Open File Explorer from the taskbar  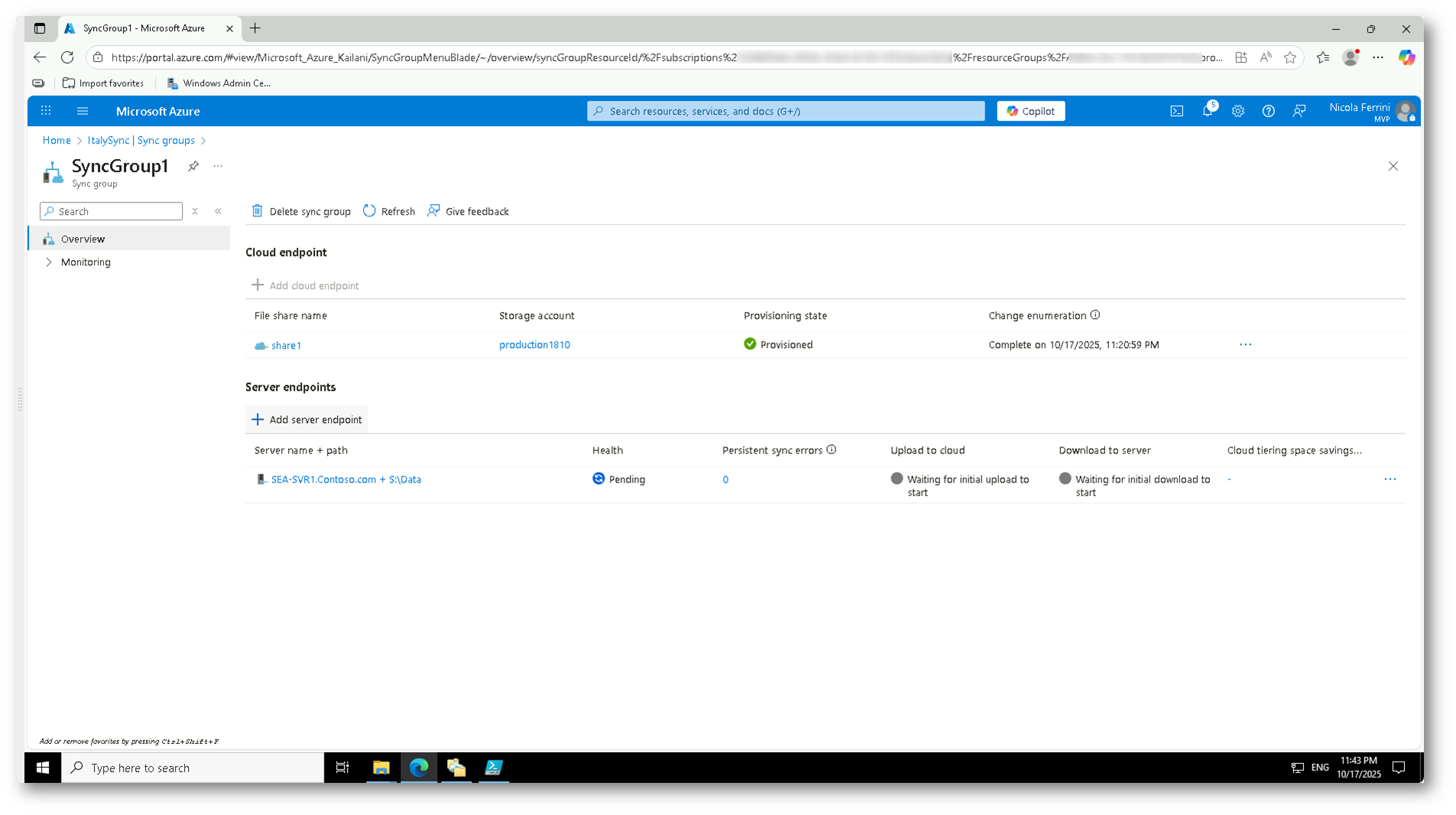pos(381,768)
